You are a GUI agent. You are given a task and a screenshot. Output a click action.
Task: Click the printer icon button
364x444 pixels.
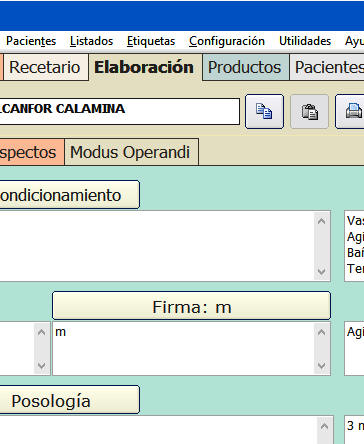(x=350, y=111)
